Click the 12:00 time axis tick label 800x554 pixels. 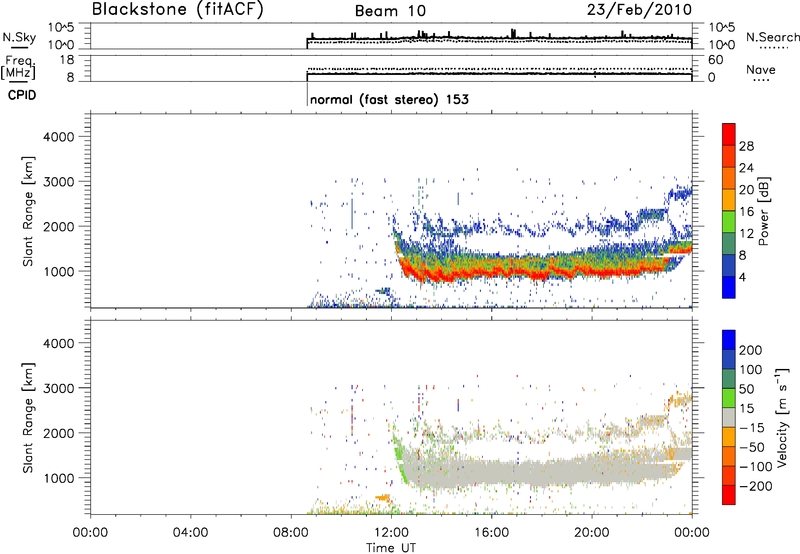(391, 533)
